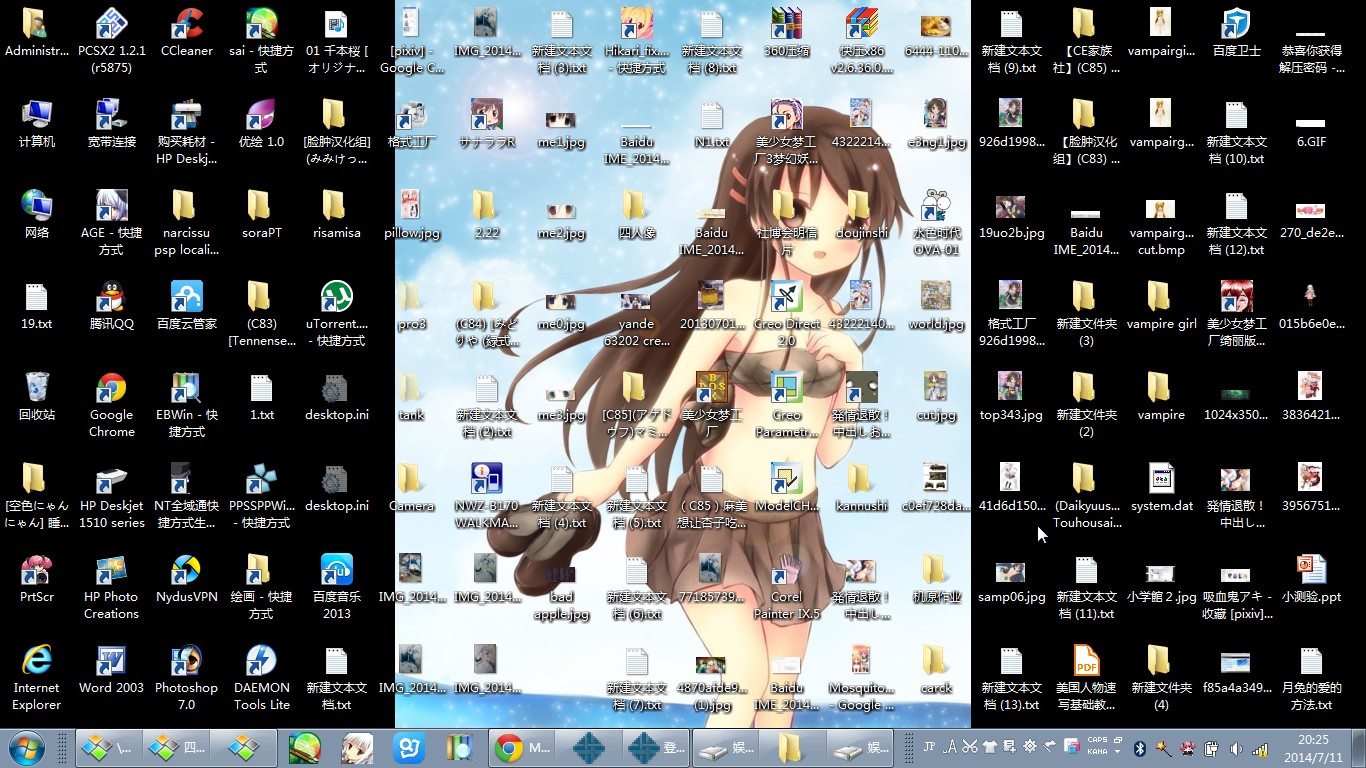The image size is (1366, 768).
Task: Open the 小测验.ppt presentation file
Action: [x=1311, y=569]
